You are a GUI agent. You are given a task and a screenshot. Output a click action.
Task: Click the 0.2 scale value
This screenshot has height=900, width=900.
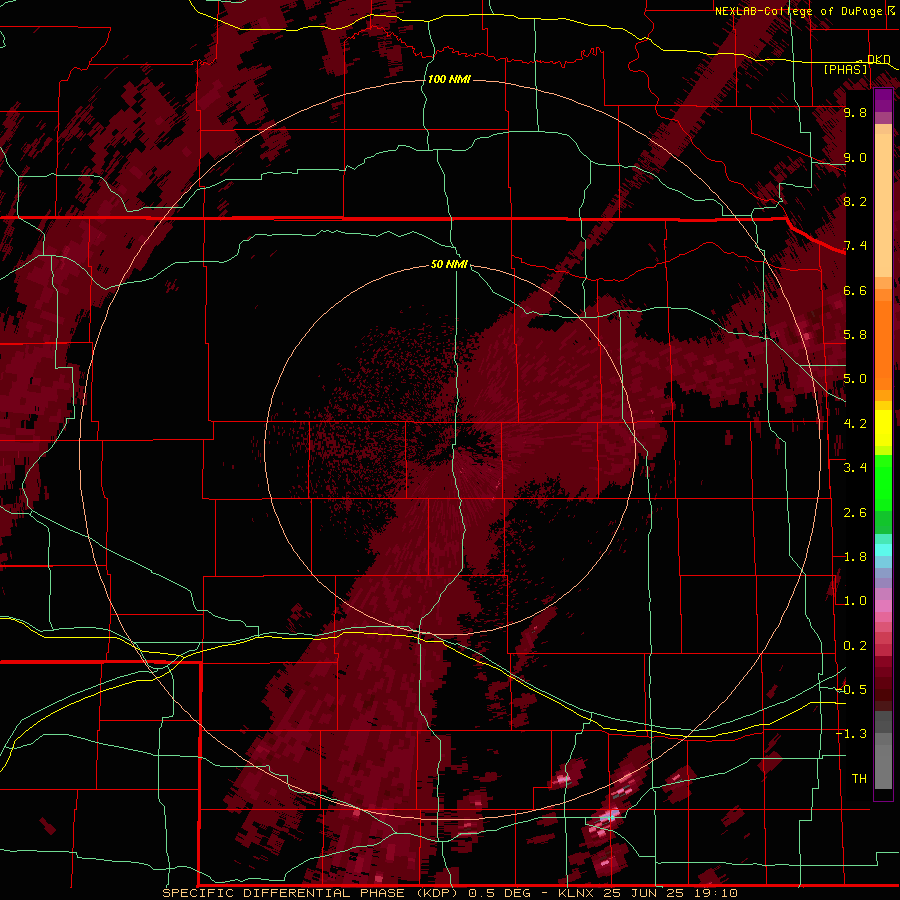[855, 646]
